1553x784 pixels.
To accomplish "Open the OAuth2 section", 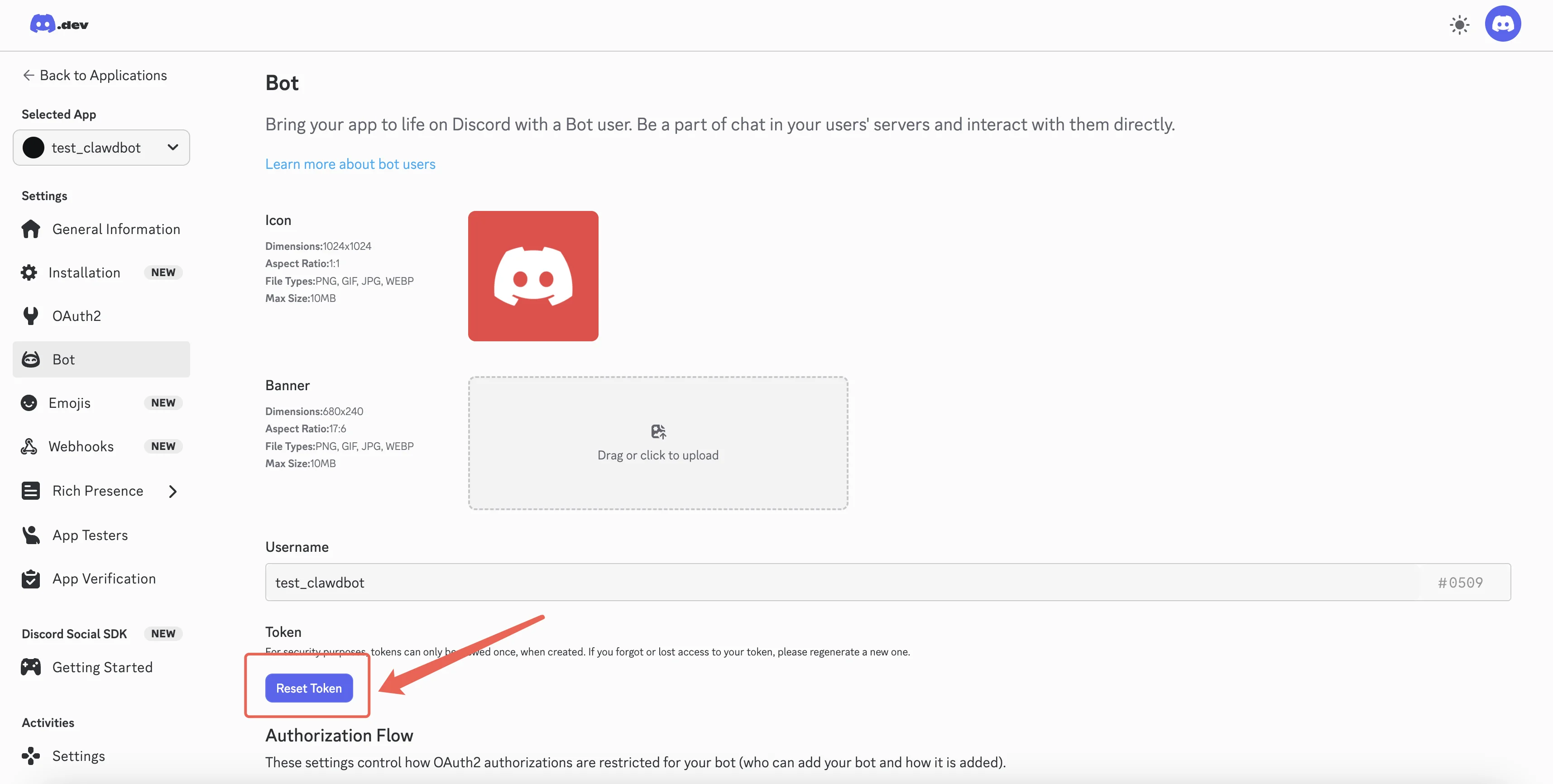I will point(101,316).
